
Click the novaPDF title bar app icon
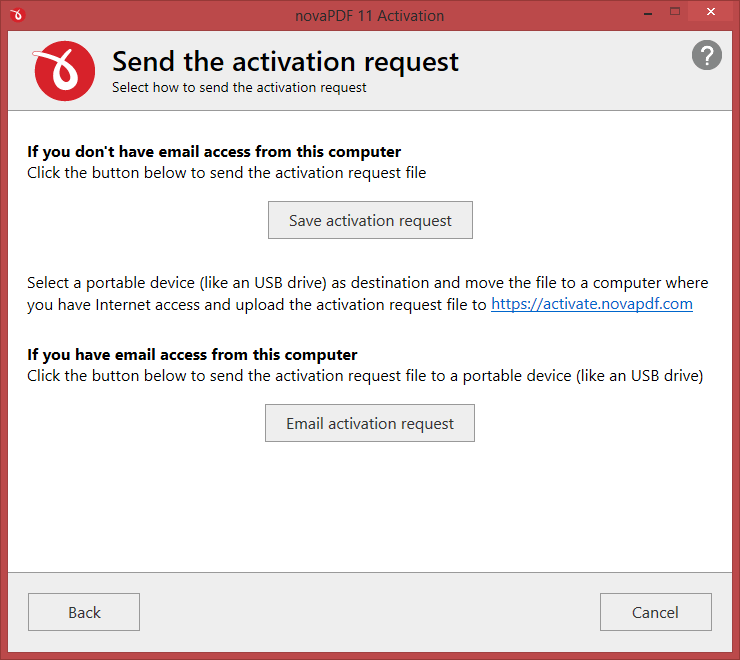tap(17, 15)
